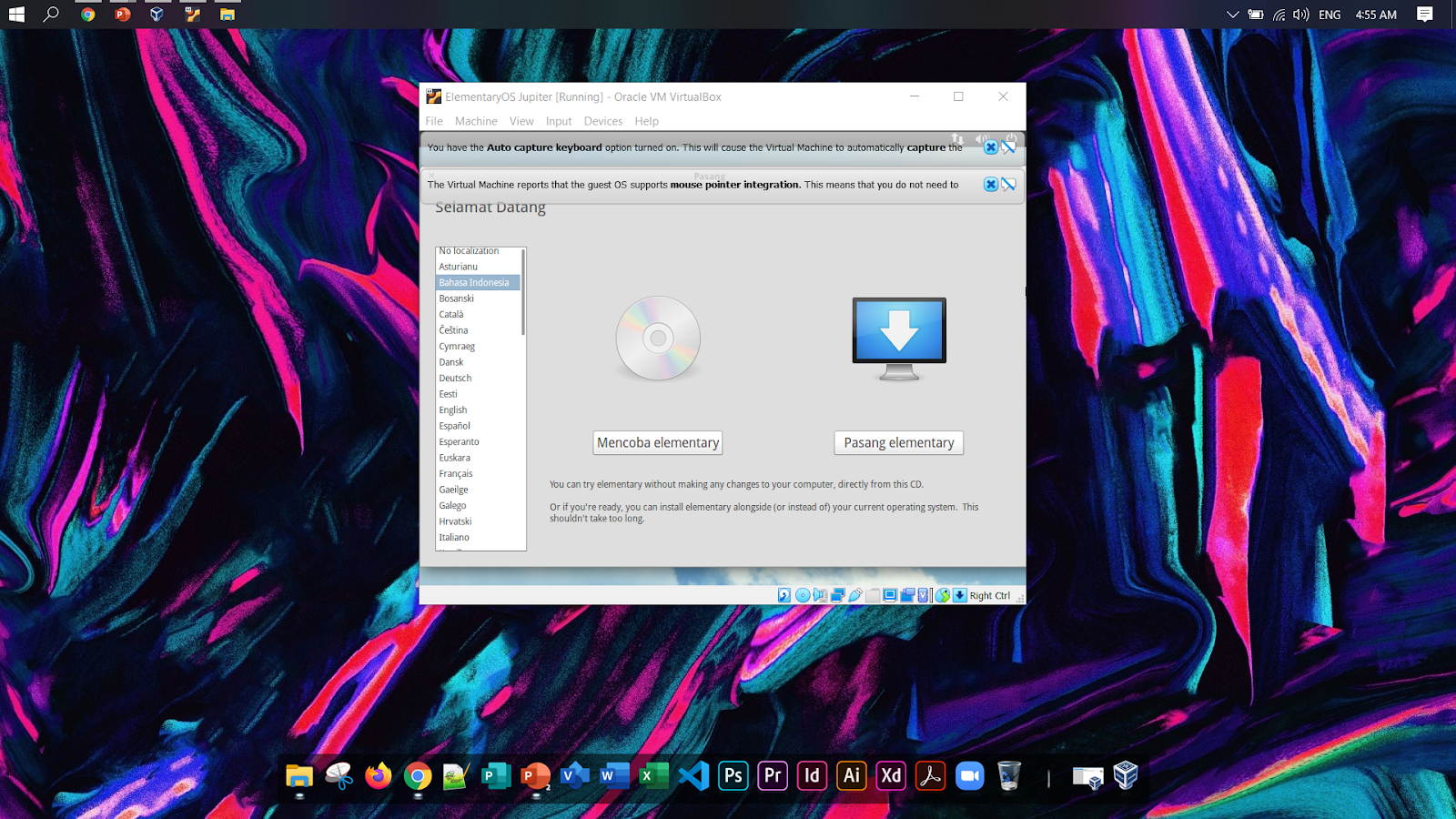
Task: Select 'English' language
Action: click(x=478, y=410)
